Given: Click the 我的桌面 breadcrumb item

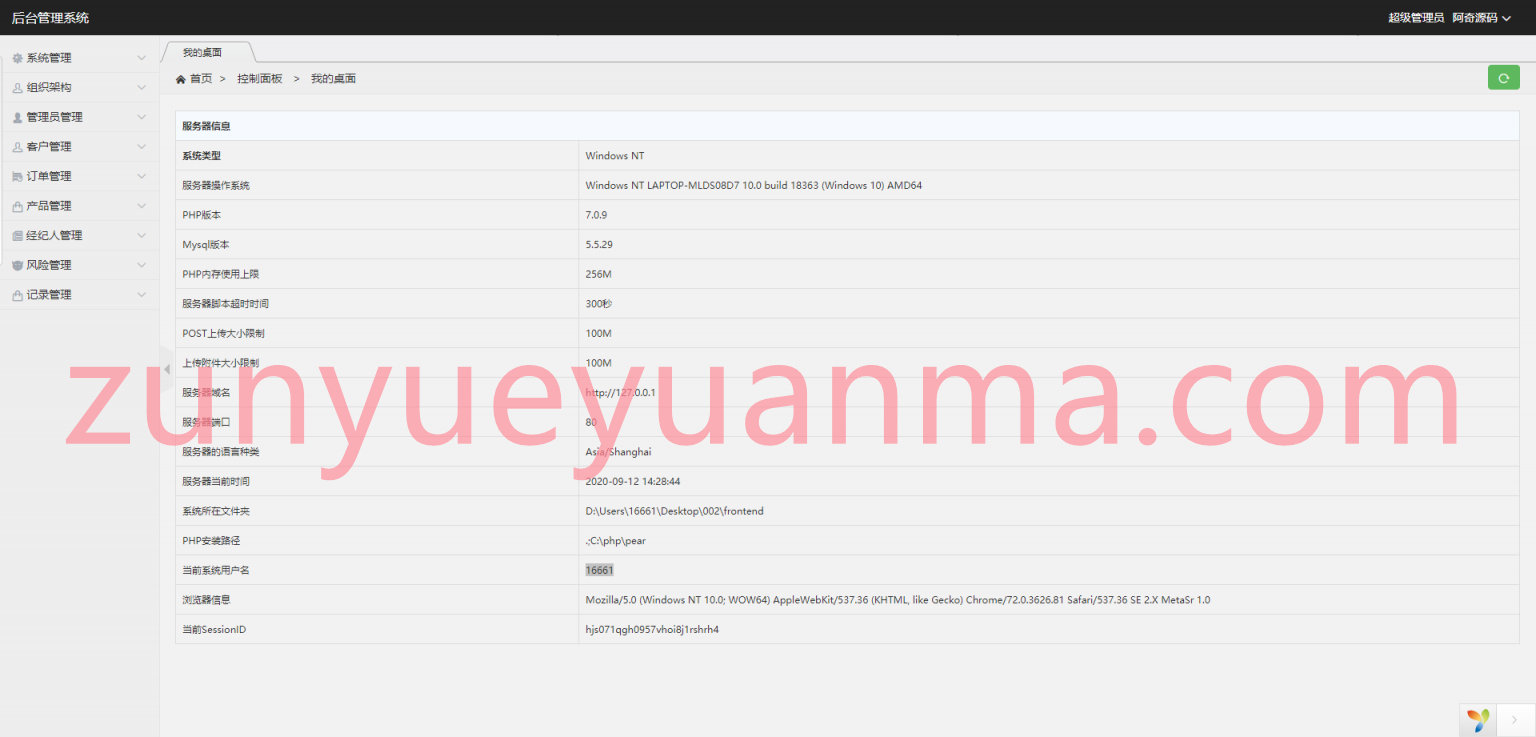Looking at the screenshot, I should click(333, 79).
